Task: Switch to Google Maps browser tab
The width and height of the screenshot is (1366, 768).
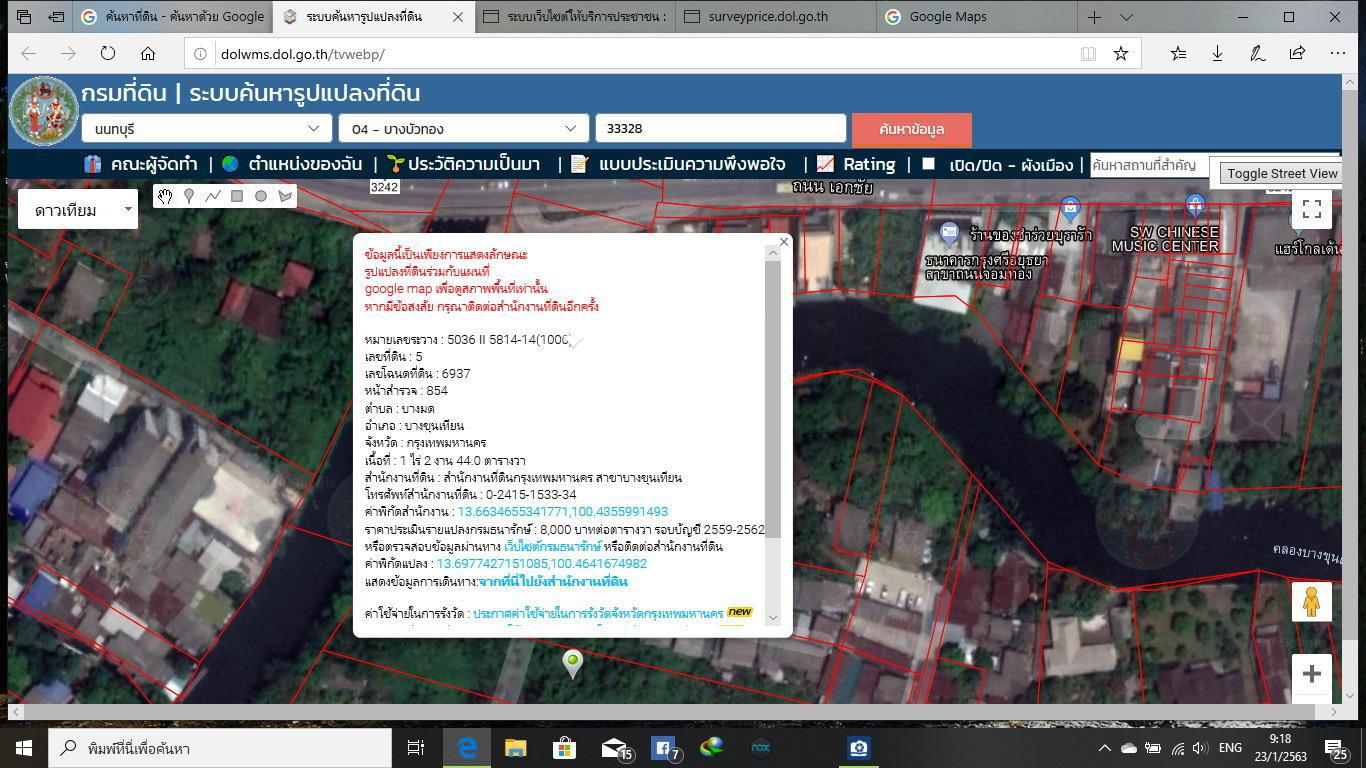Action: point(977,17)
